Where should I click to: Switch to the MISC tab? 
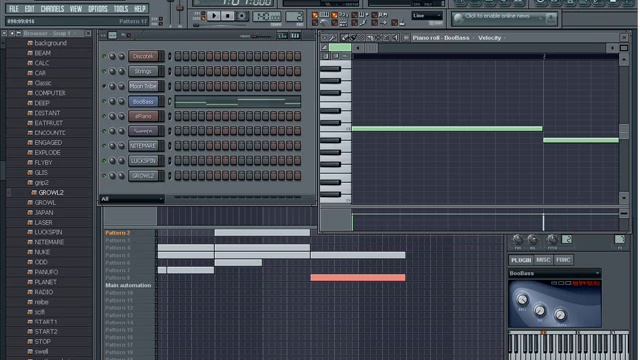(543, 260)
